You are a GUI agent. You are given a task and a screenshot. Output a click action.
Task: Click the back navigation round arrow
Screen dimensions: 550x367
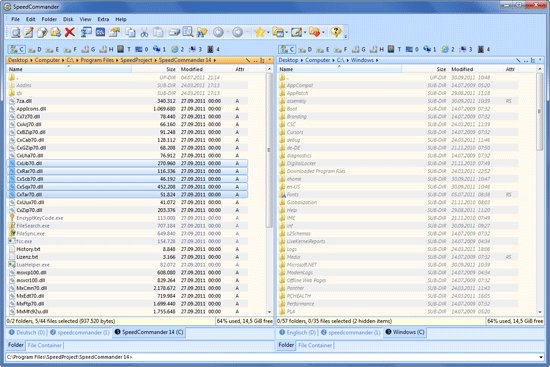[x=218, y=32]
